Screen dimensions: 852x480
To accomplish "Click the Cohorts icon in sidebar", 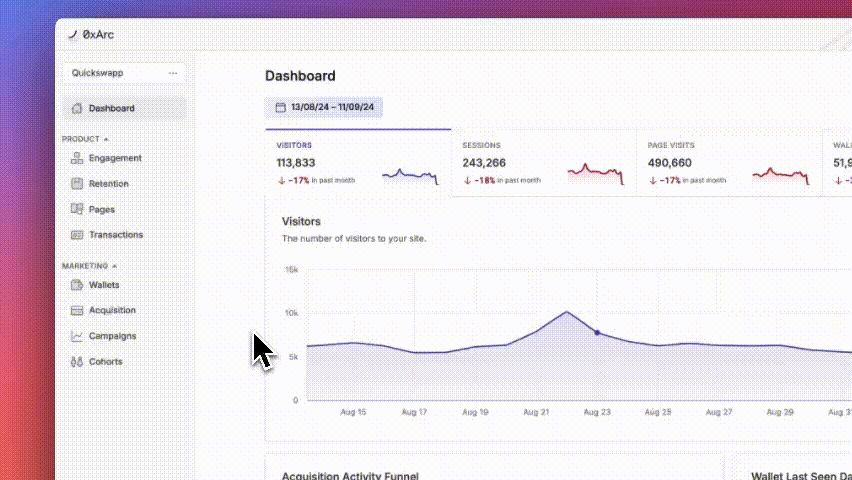I will pyautogui.click(x=77, y=361).
